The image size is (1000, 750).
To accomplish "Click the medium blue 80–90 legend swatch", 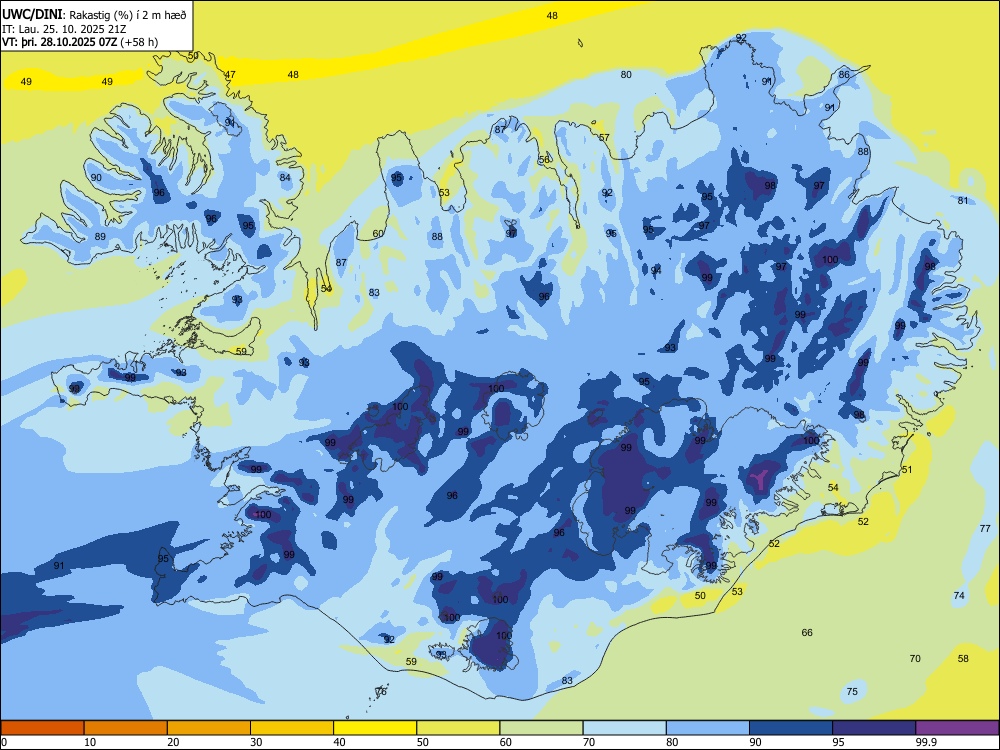I will pos(708,728).
